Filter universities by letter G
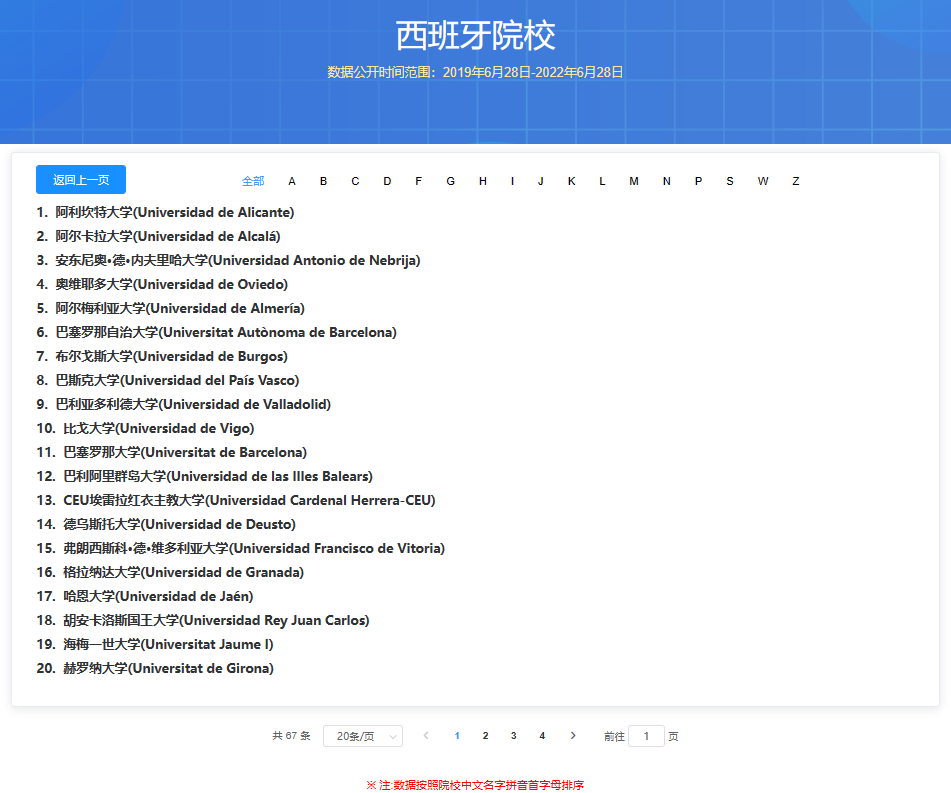 coord(451,181)
